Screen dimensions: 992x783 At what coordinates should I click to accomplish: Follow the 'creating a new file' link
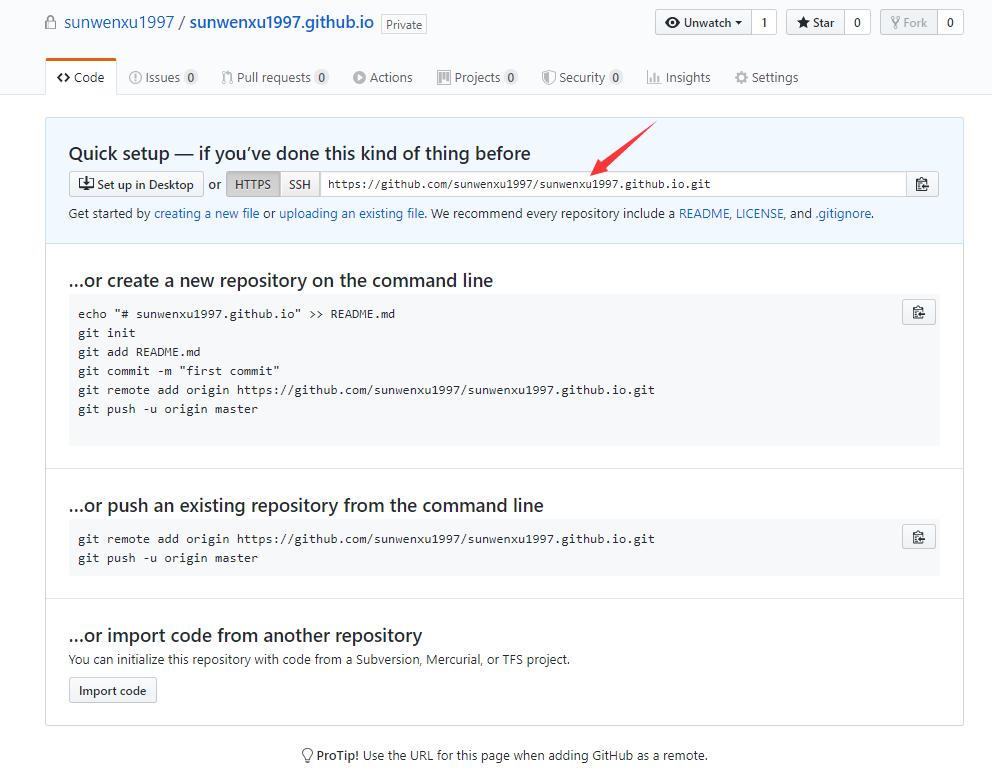(207, 214)
